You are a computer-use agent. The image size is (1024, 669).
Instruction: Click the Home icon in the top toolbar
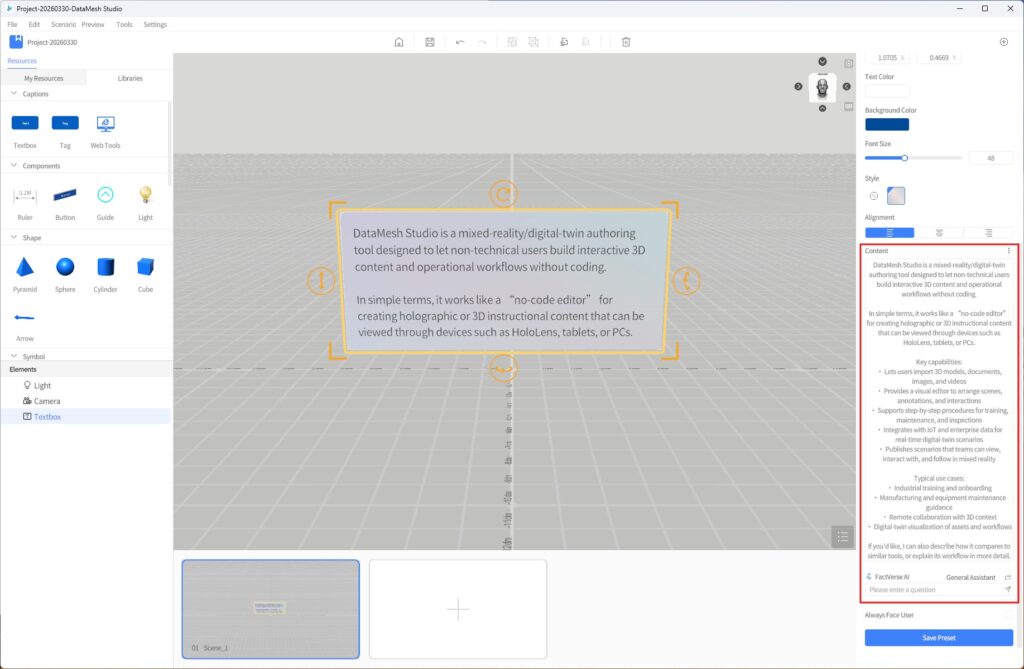pyautogui.click(x=399, y=42)
